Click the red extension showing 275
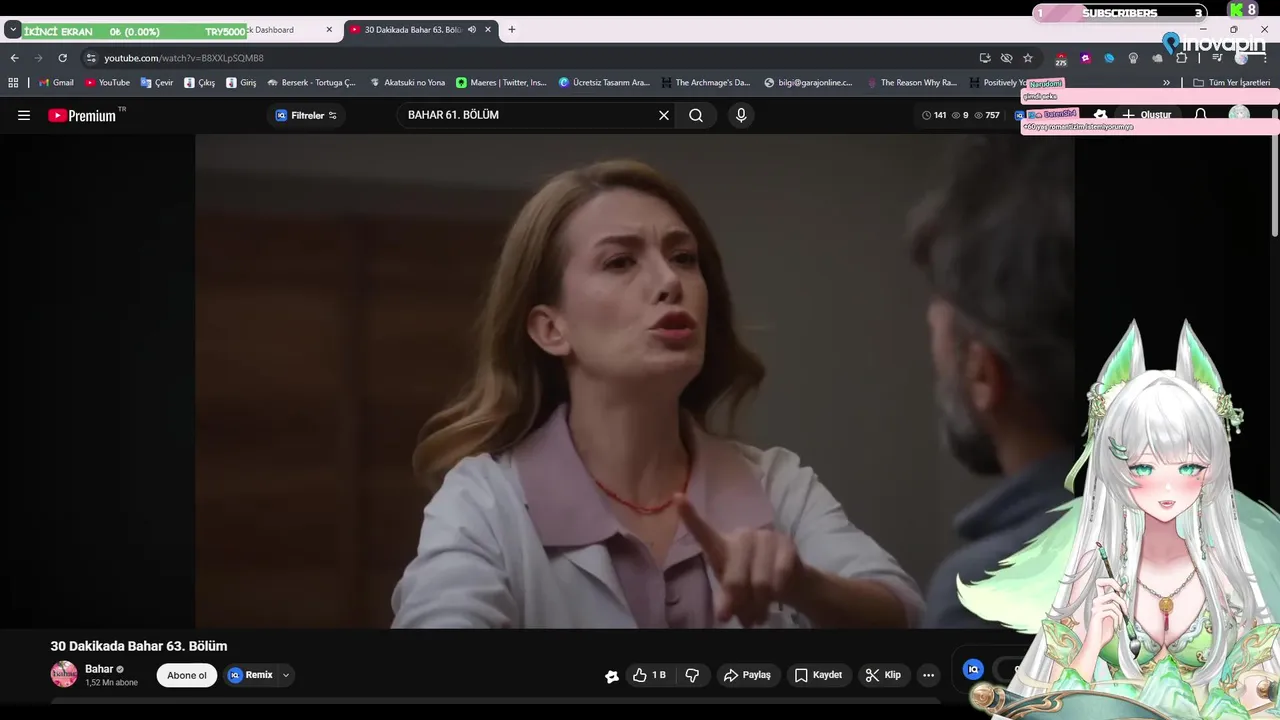The height and width of the screenshot is (720, 1280). point(1061,59)
